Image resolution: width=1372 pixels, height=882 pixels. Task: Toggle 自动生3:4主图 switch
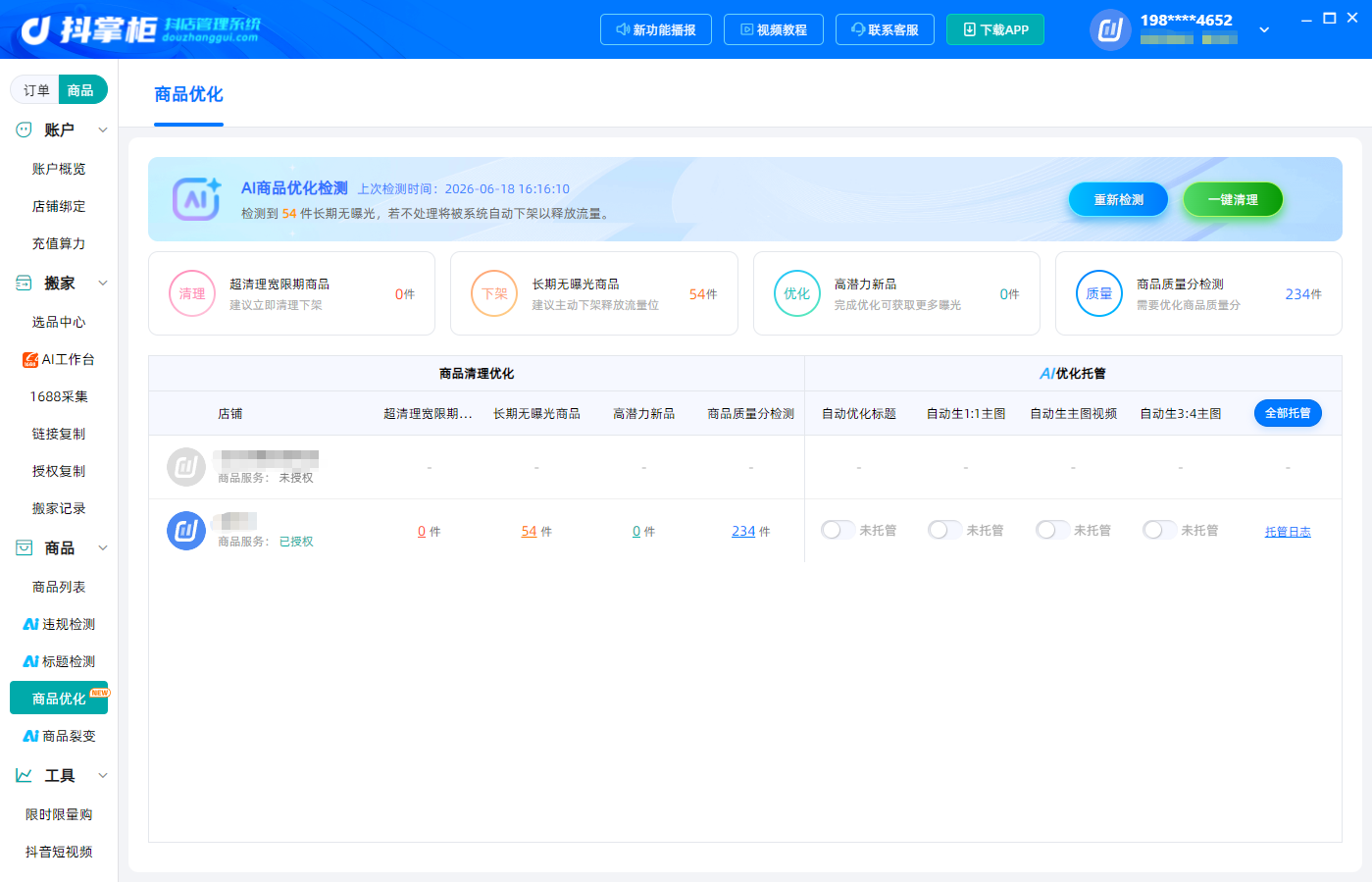[1159, 530]
